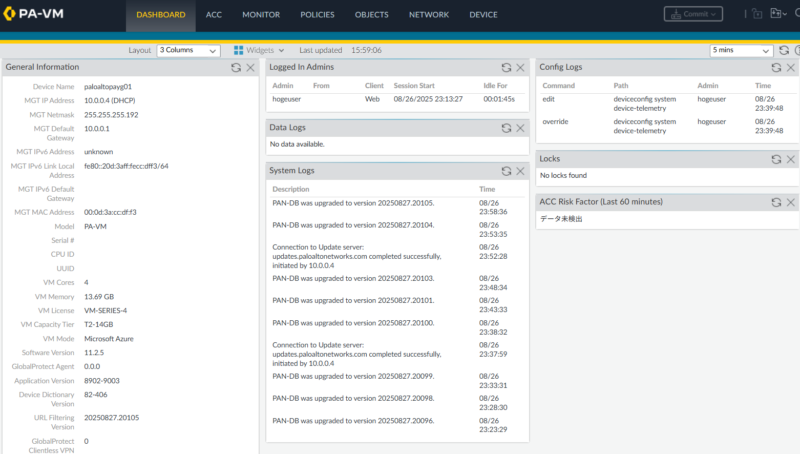Open the Widgets menu
This screenshot has height=454, width=800.
259,50
